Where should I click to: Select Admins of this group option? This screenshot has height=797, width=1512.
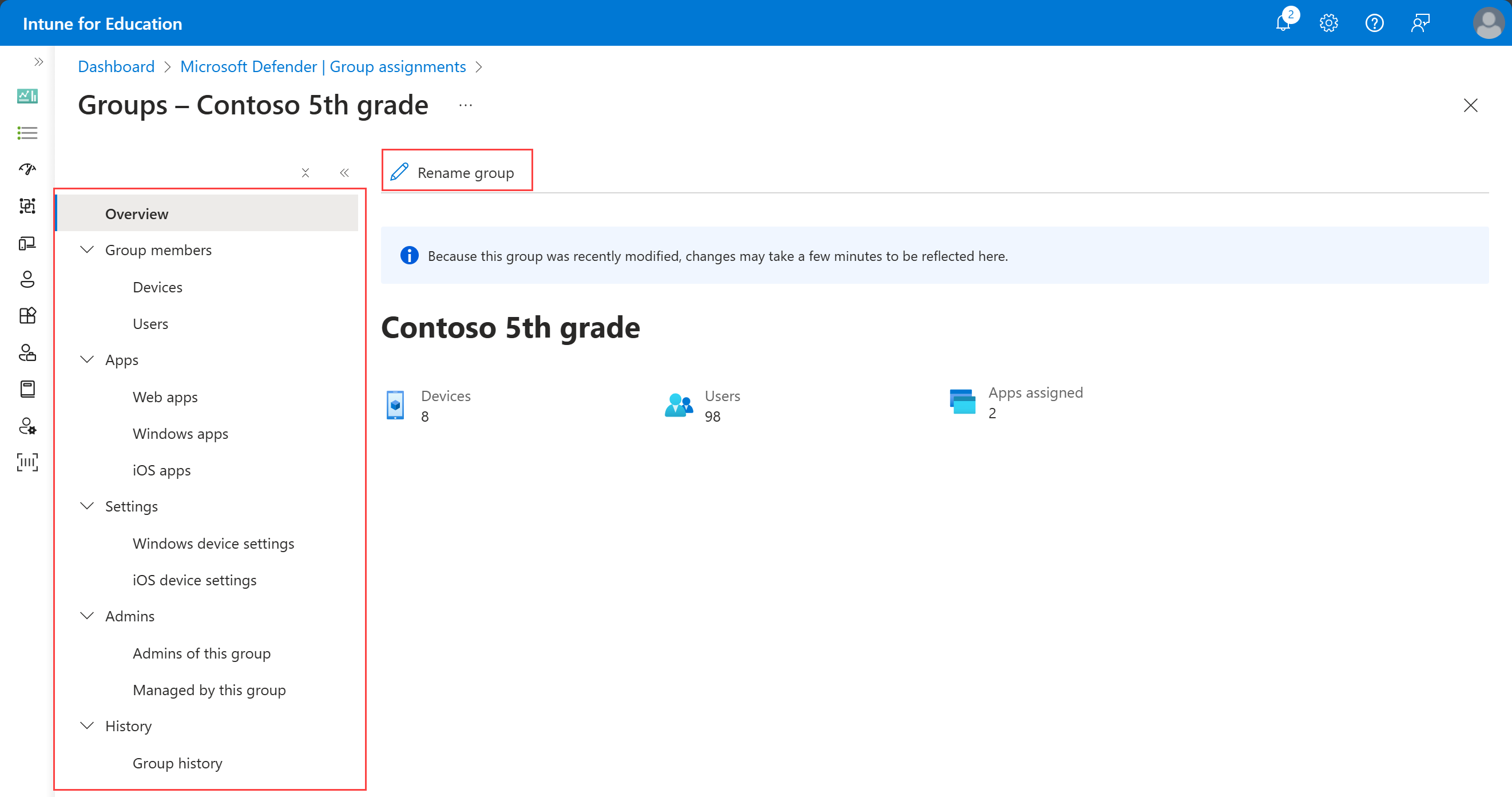tap(201, 652)
